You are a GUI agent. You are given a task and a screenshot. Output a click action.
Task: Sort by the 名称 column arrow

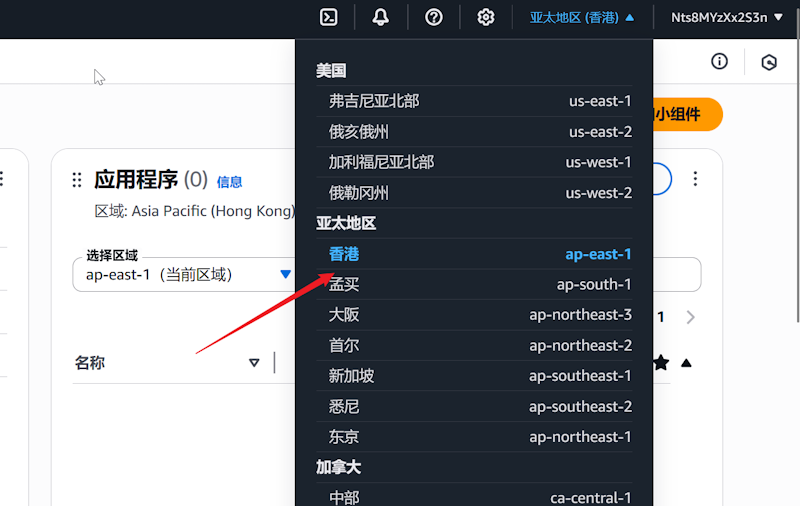[254, 363]
